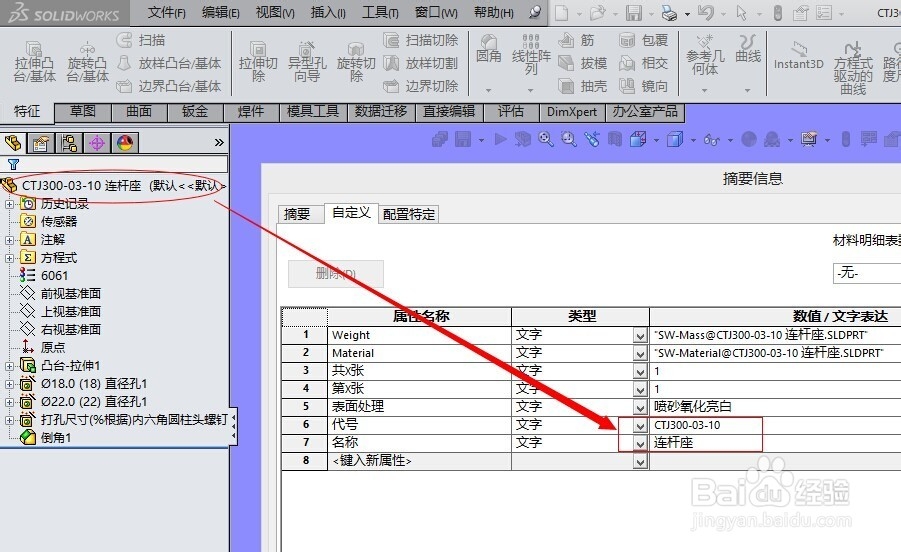Select the Fillet tool (圆角)
The width and height of the screenshot is (901, 552).
pos(488,49)
